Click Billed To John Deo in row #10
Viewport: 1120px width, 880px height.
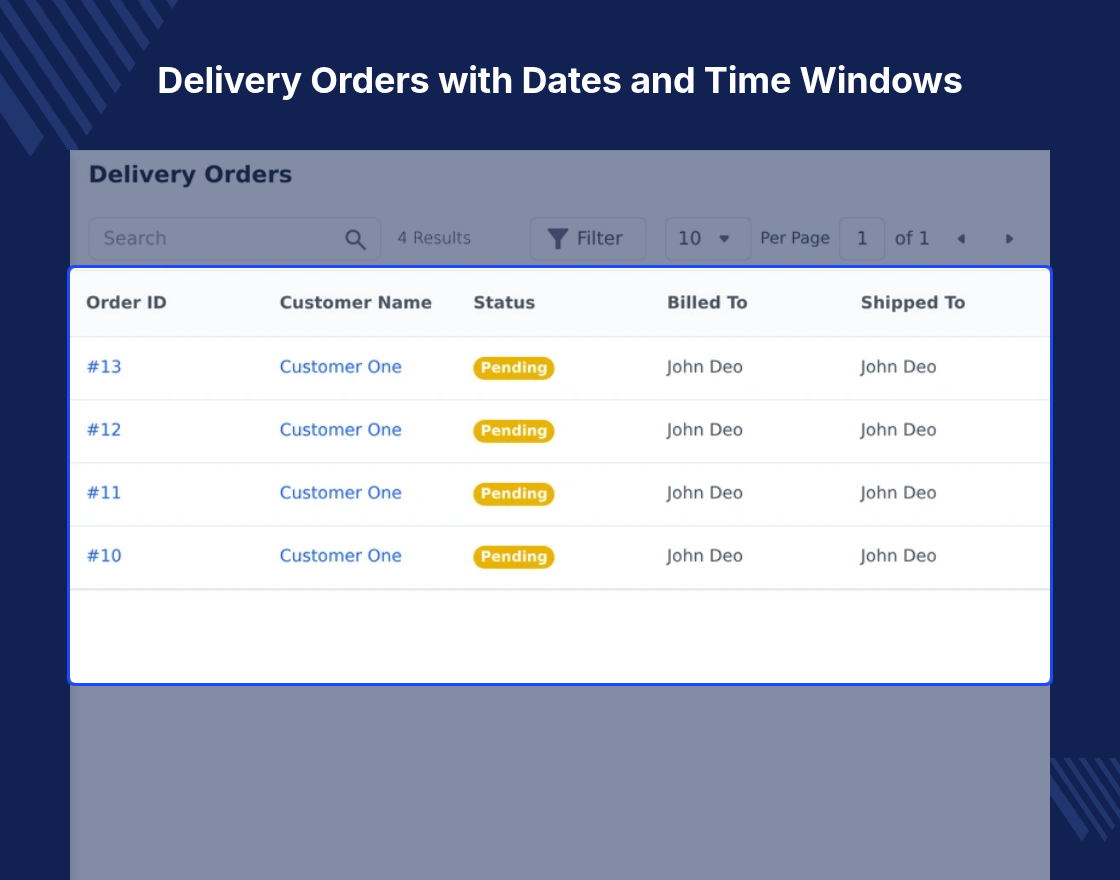coord(704,555)
